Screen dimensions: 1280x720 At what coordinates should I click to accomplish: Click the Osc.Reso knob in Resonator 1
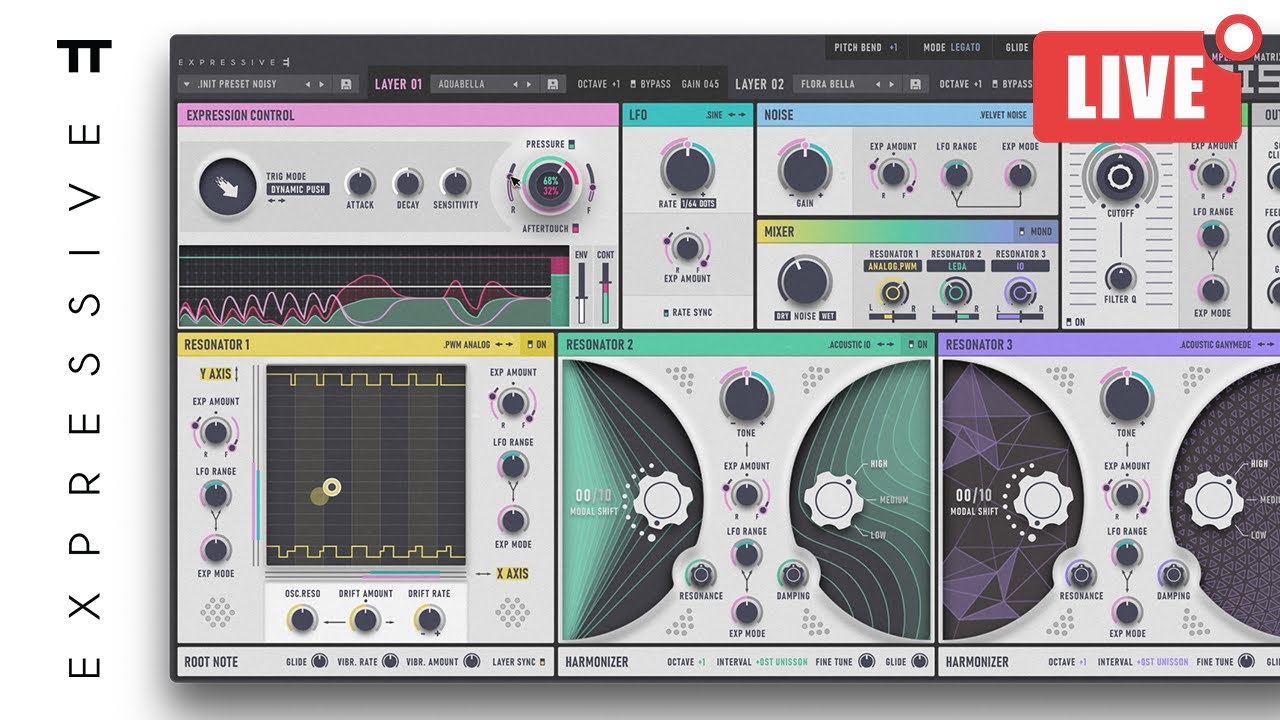302,619
